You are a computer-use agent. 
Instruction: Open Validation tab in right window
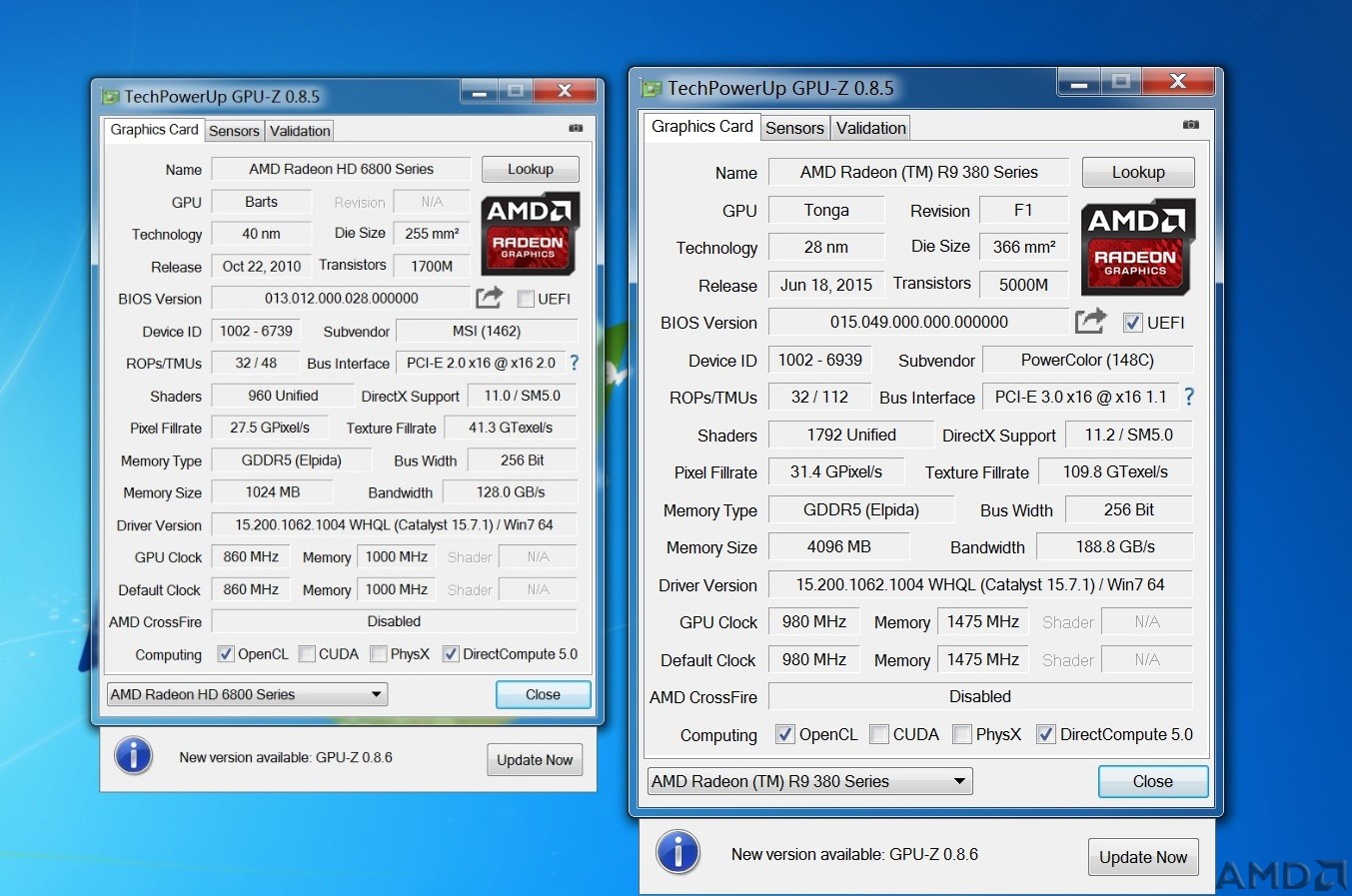tap(870, 128)
